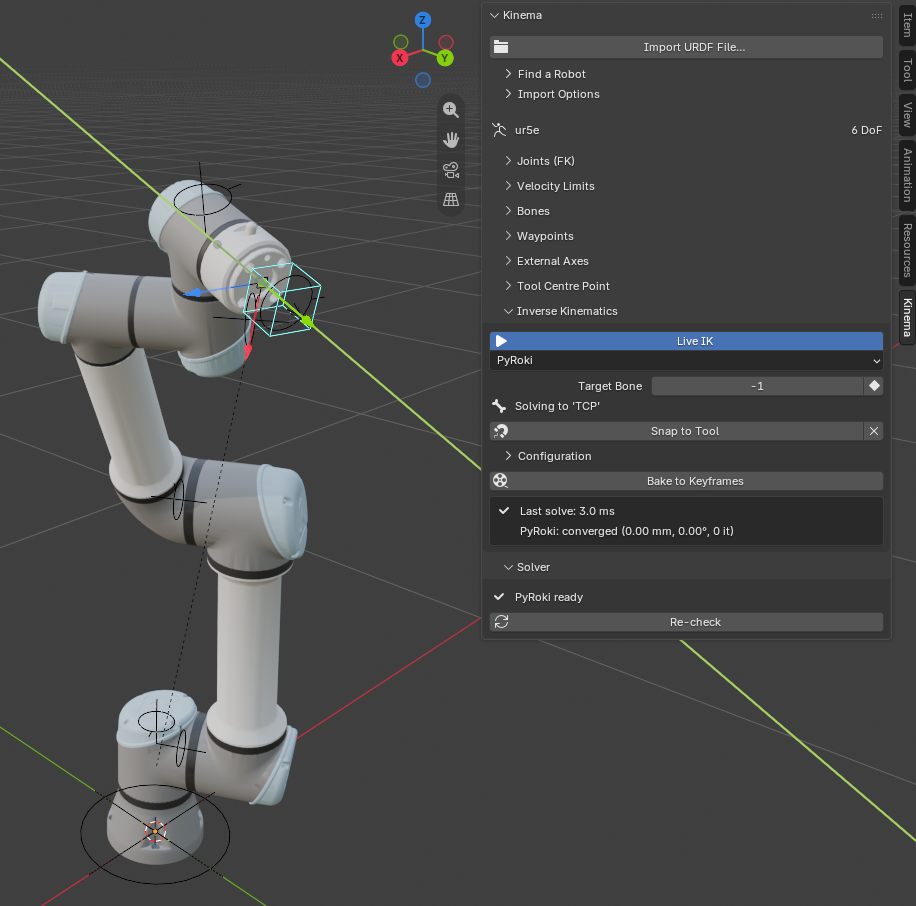Select the Kinema sidebar tab

[907, 317]
